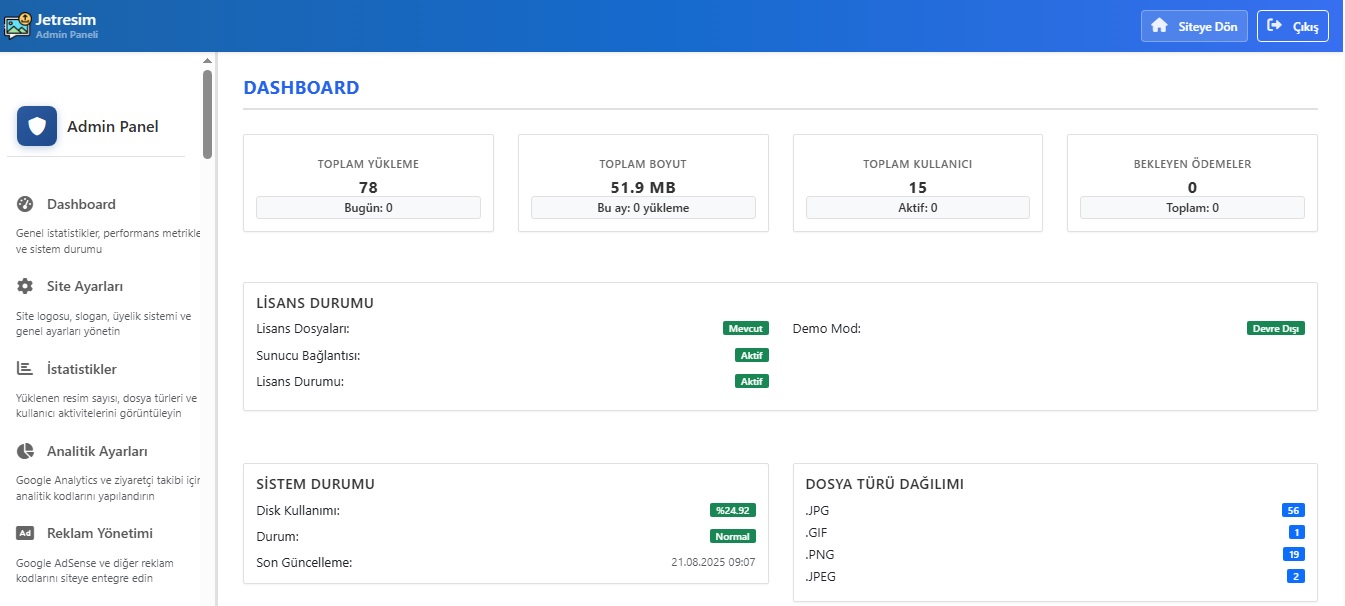The width and height of the screenshot is (1345, 606).
Task: Click the Mevcut badge for Lisans Dosyaları
Action: pyautogui.click(x=746, y=328)
